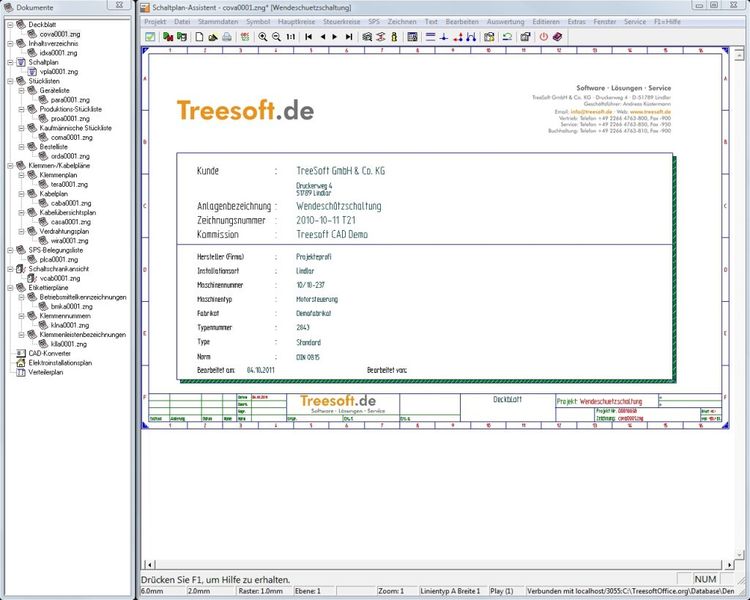The width and height of the screenshot is (750, 600).
Task: Click the Zoom: 1 status bar field
Action: pos(396,591)
